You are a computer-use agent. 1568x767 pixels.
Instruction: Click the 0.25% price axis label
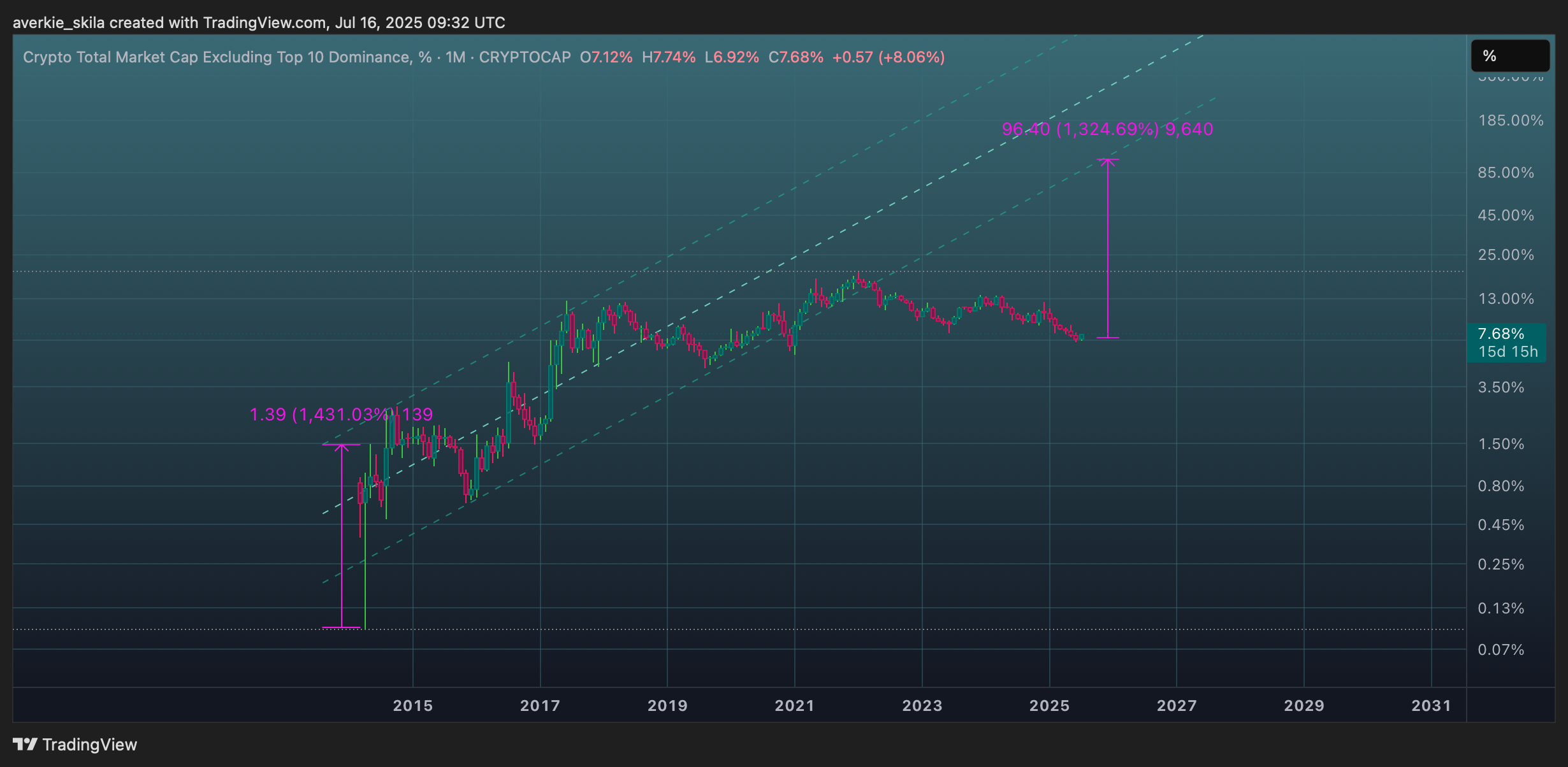[1500, 564]
